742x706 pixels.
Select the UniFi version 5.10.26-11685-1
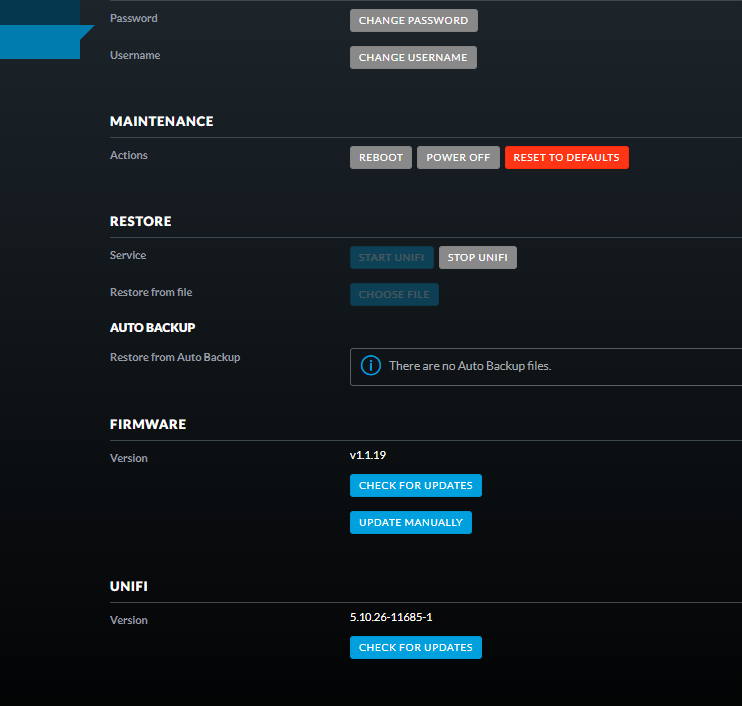tap(391, 617)
